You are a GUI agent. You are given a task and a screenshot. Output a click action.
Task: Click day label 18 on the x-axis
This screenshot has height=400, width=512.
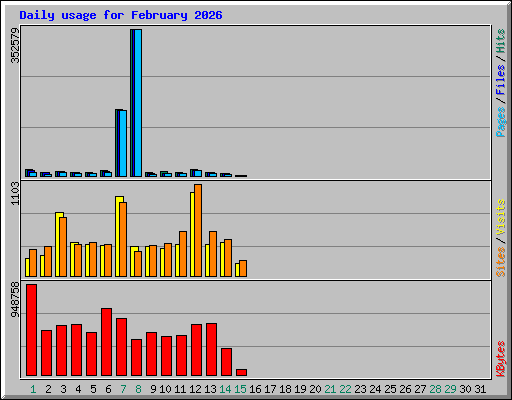point(286,389)
